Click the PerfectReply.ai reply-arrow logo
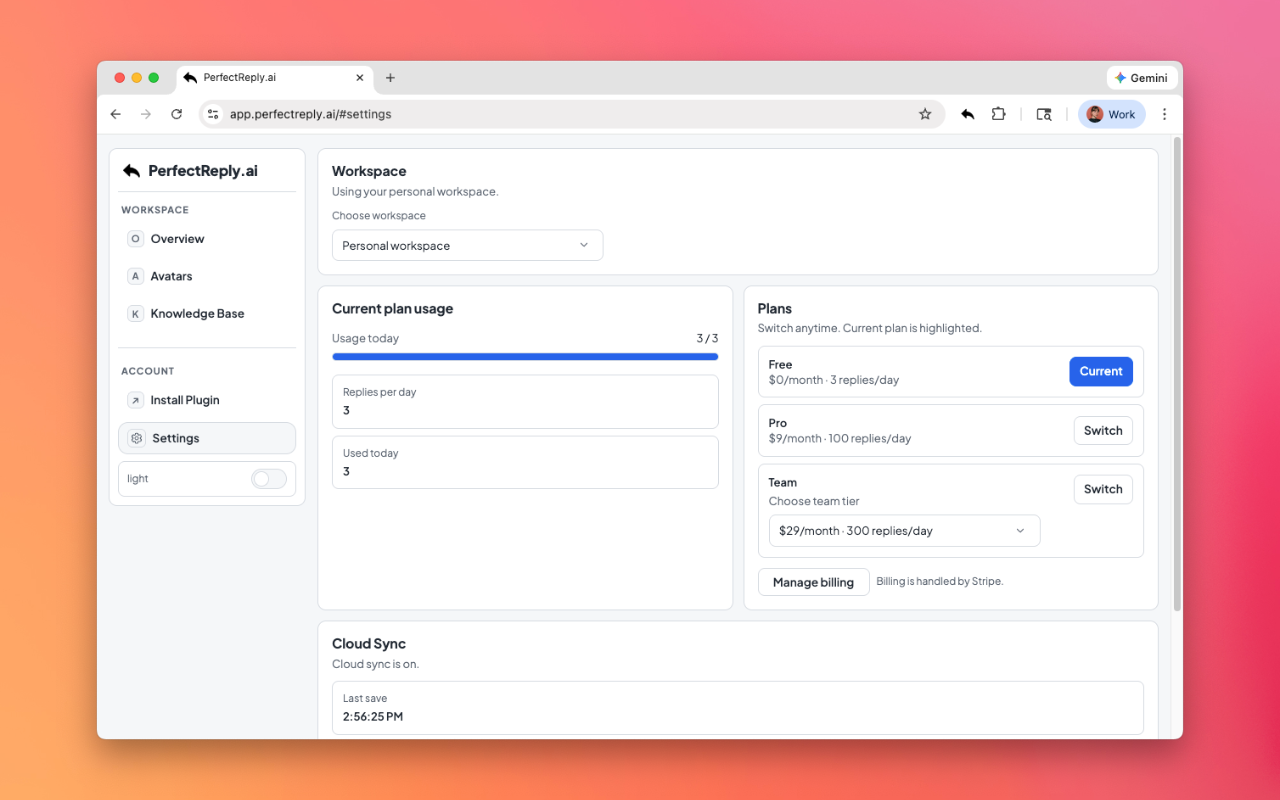 (131, 170)
